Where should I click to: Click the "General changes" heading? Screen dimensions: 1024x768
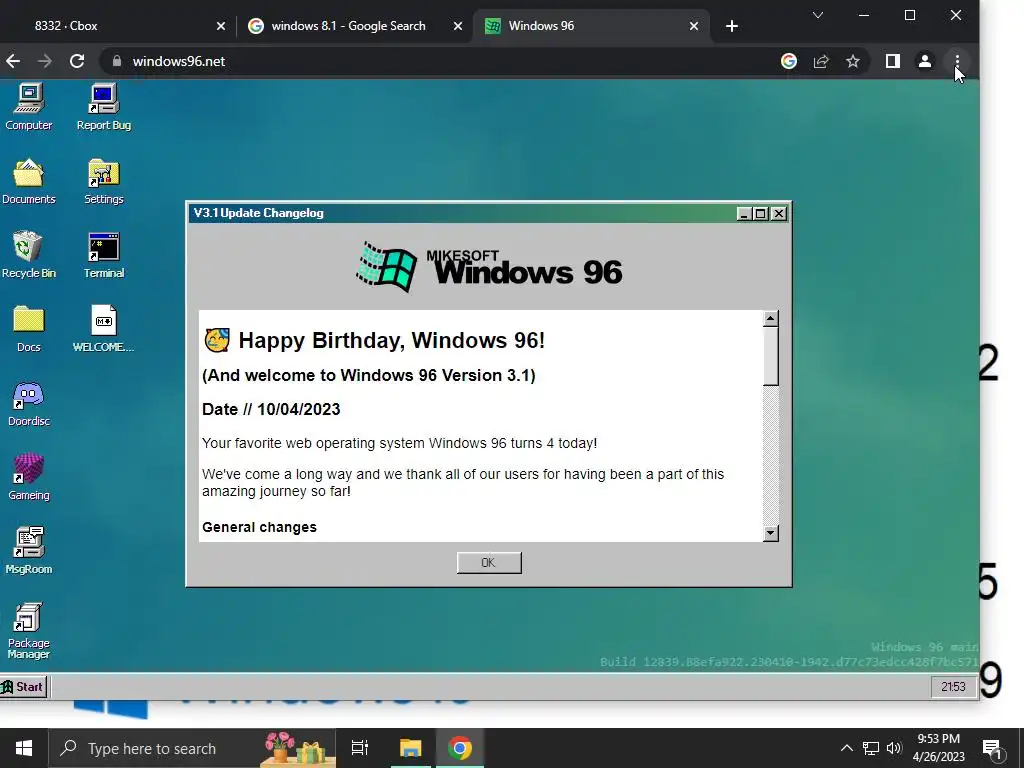coord(259,527)
